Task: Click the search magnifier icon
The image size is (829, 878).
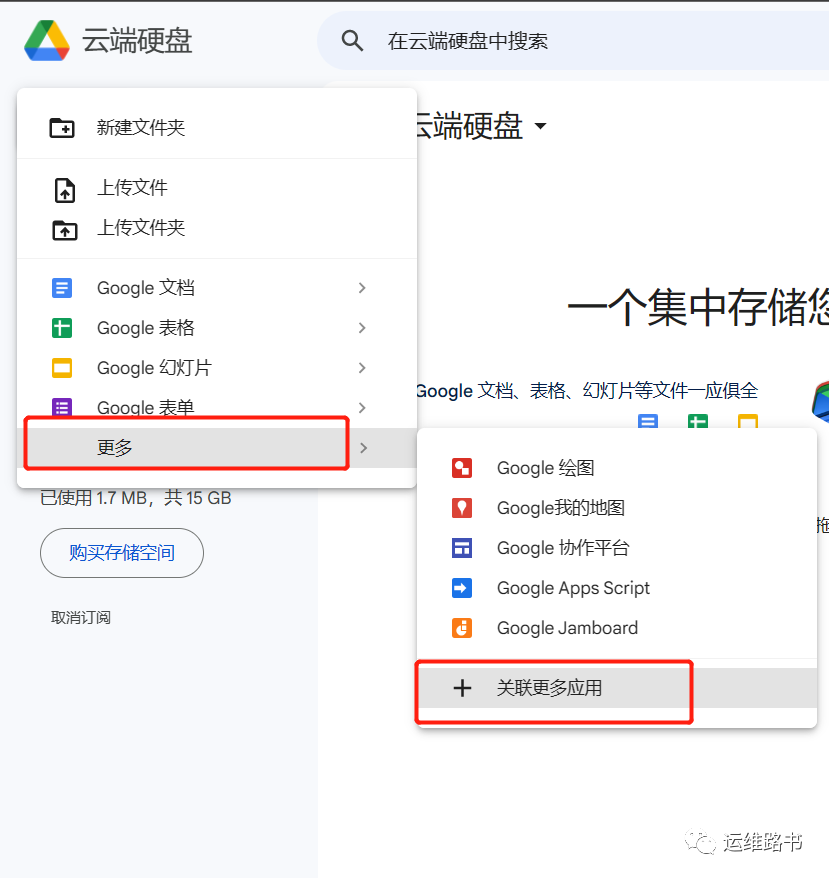Action: pyautogui.click(x=352, y=41)
